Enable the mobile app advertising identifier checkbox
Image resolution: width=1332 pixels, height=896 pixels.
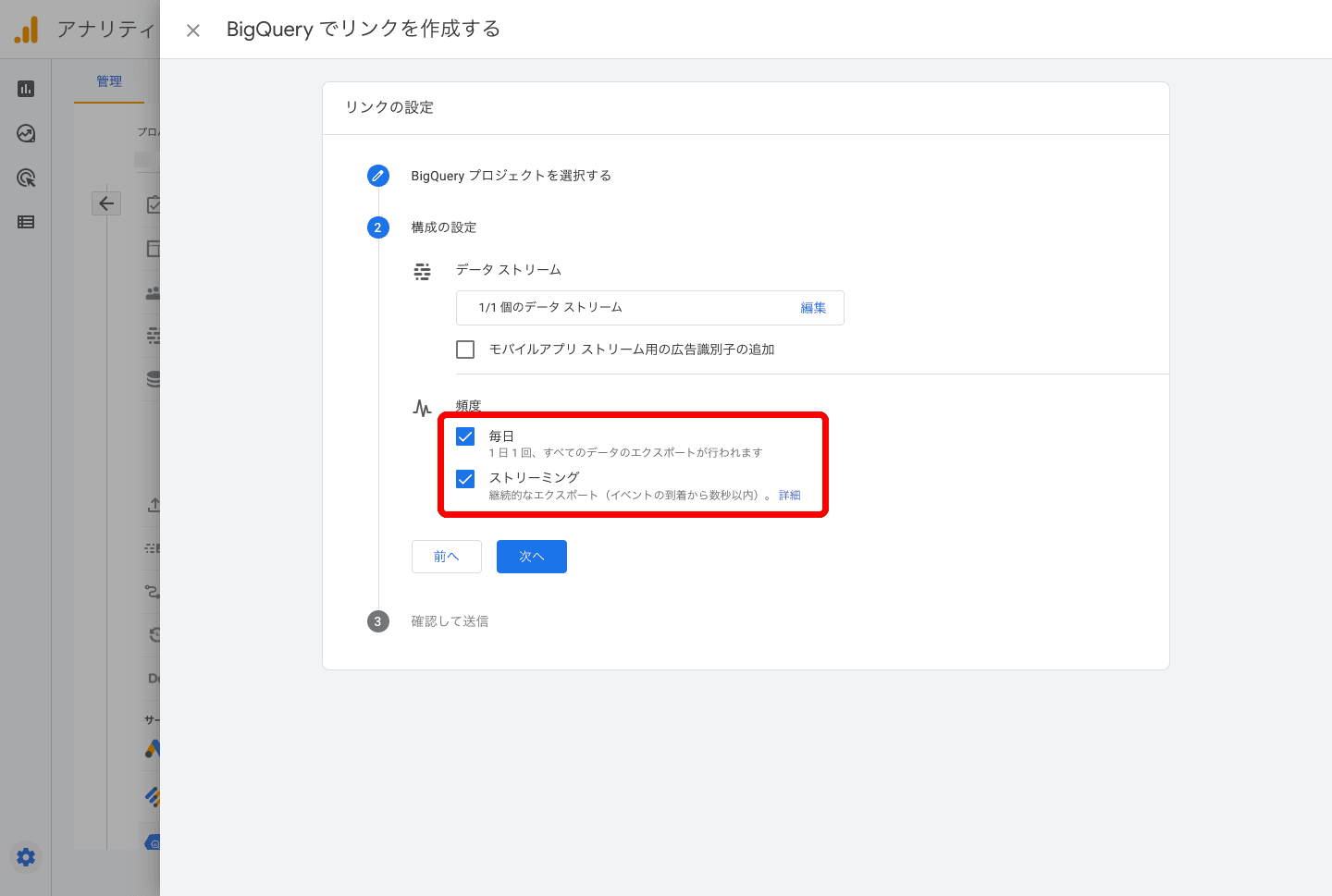[x=465, y=350]
